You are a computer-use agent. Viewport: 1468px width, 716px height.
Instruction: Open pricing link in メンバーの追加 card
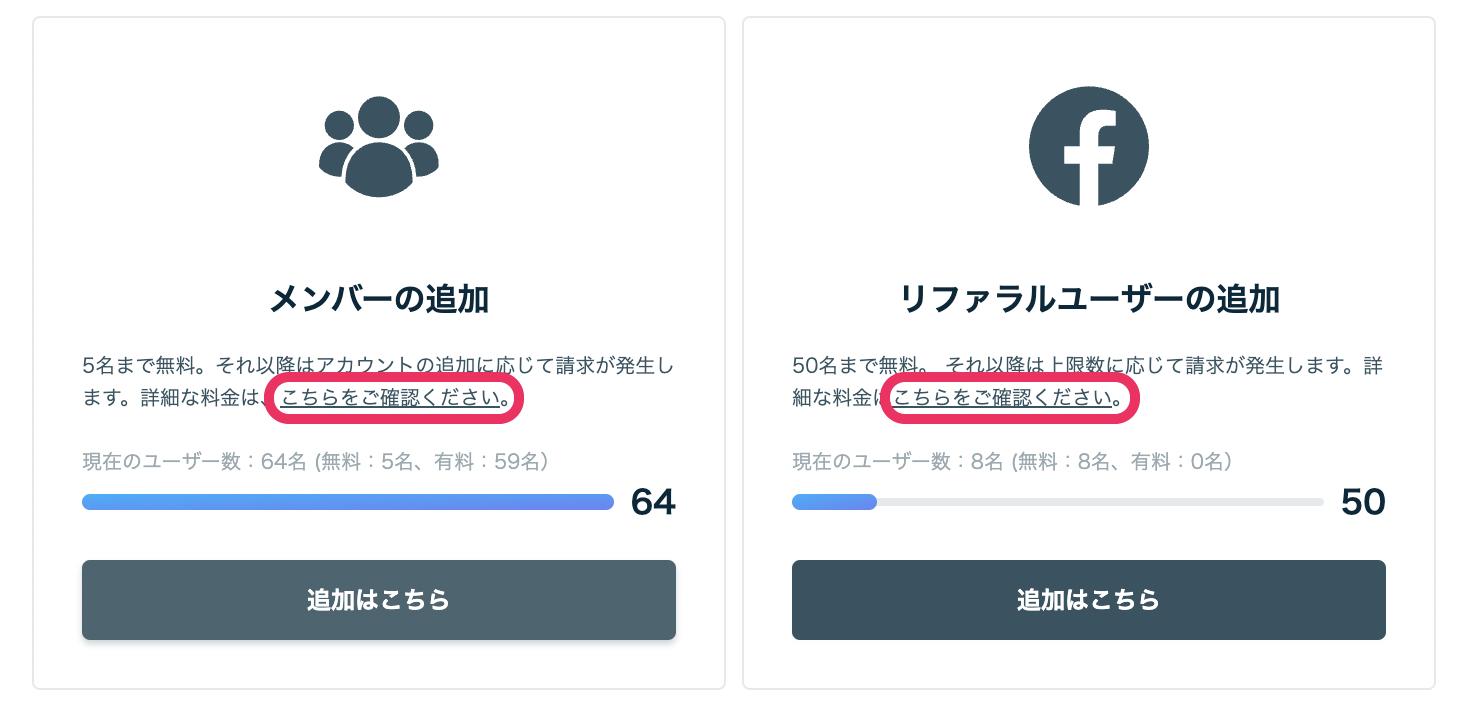(391, 398)
